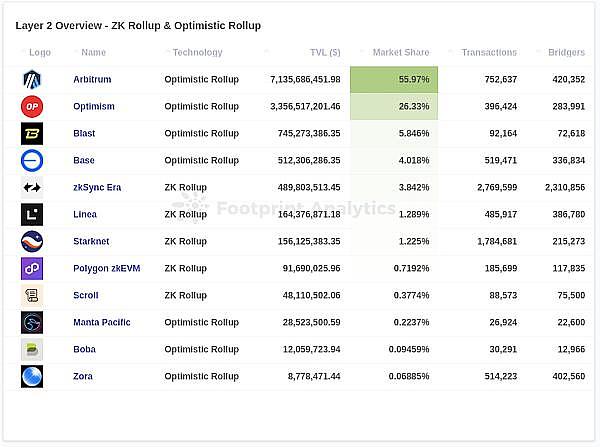Screen dimensions: 600x447
Task: Select the Scroll logo icon
Action: [32, 295]
